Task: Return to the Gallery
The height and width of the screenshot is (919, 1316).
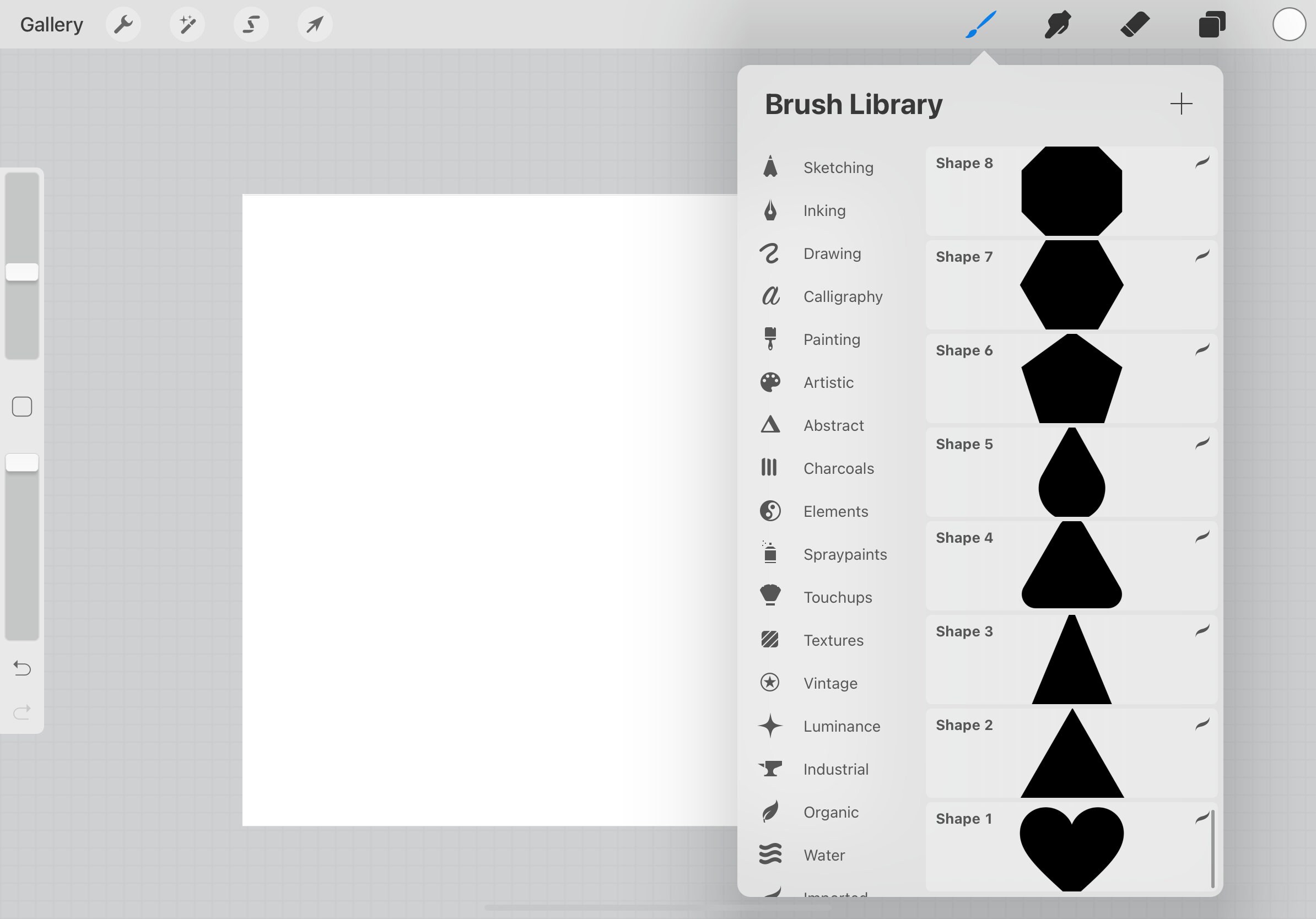Action: point(51,24)
